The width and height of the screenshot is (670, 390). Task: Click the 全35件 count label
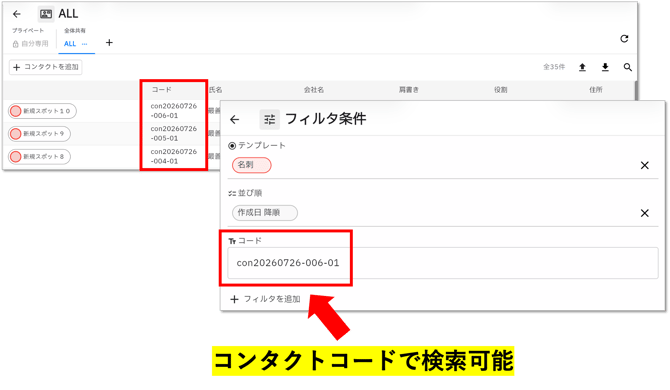coord(554,67)
